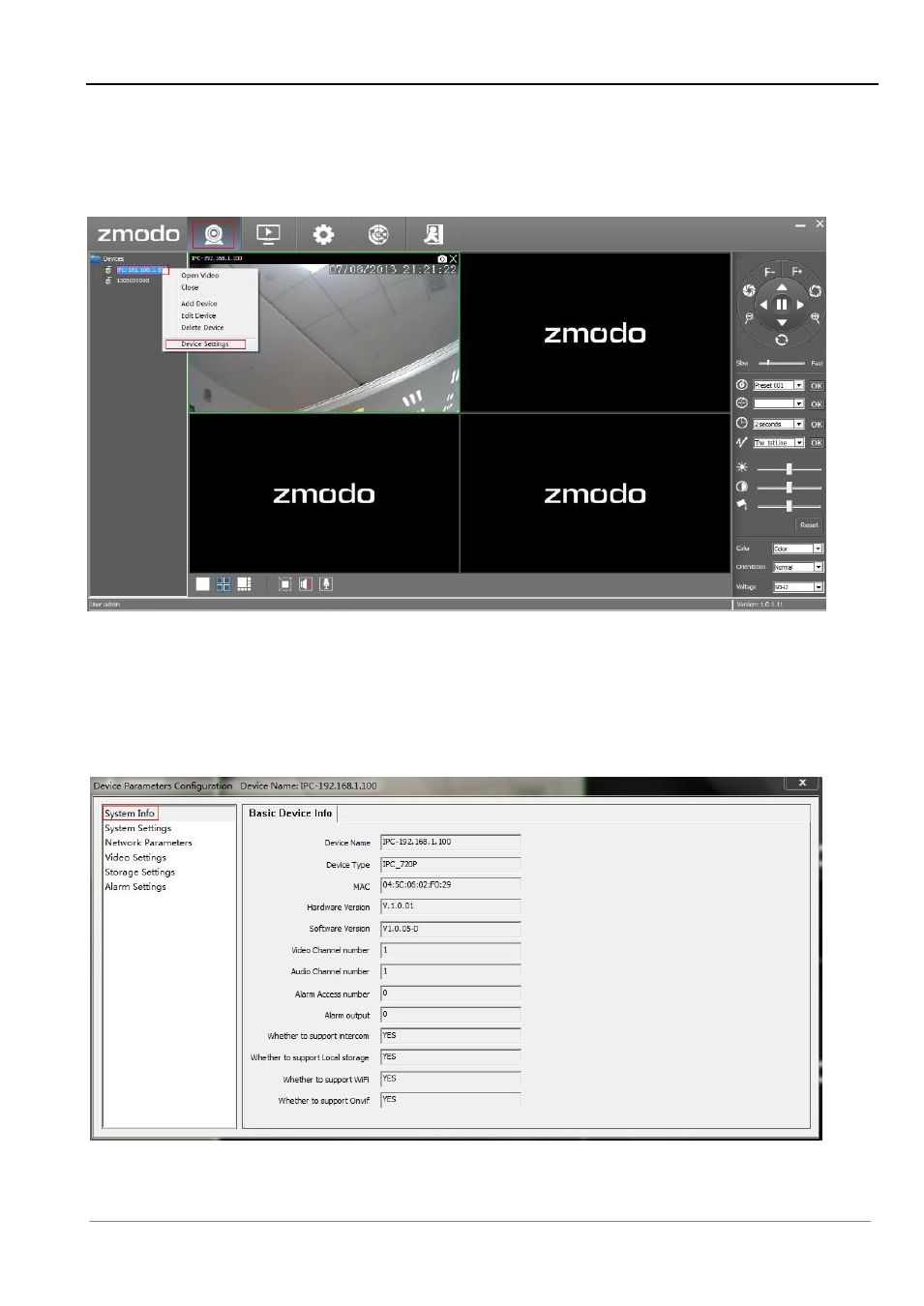
Task: Click the Reset button
Action: pyautogui.click(x=809, y=525)
